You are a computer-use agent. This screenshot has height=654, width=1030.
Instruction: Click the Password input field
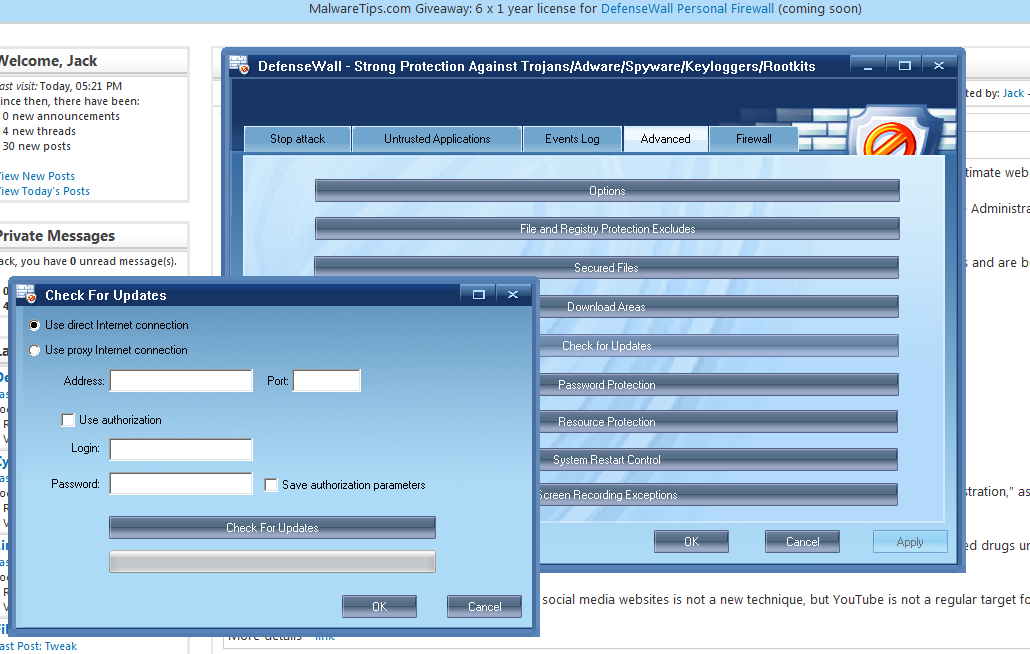[181, 484]
